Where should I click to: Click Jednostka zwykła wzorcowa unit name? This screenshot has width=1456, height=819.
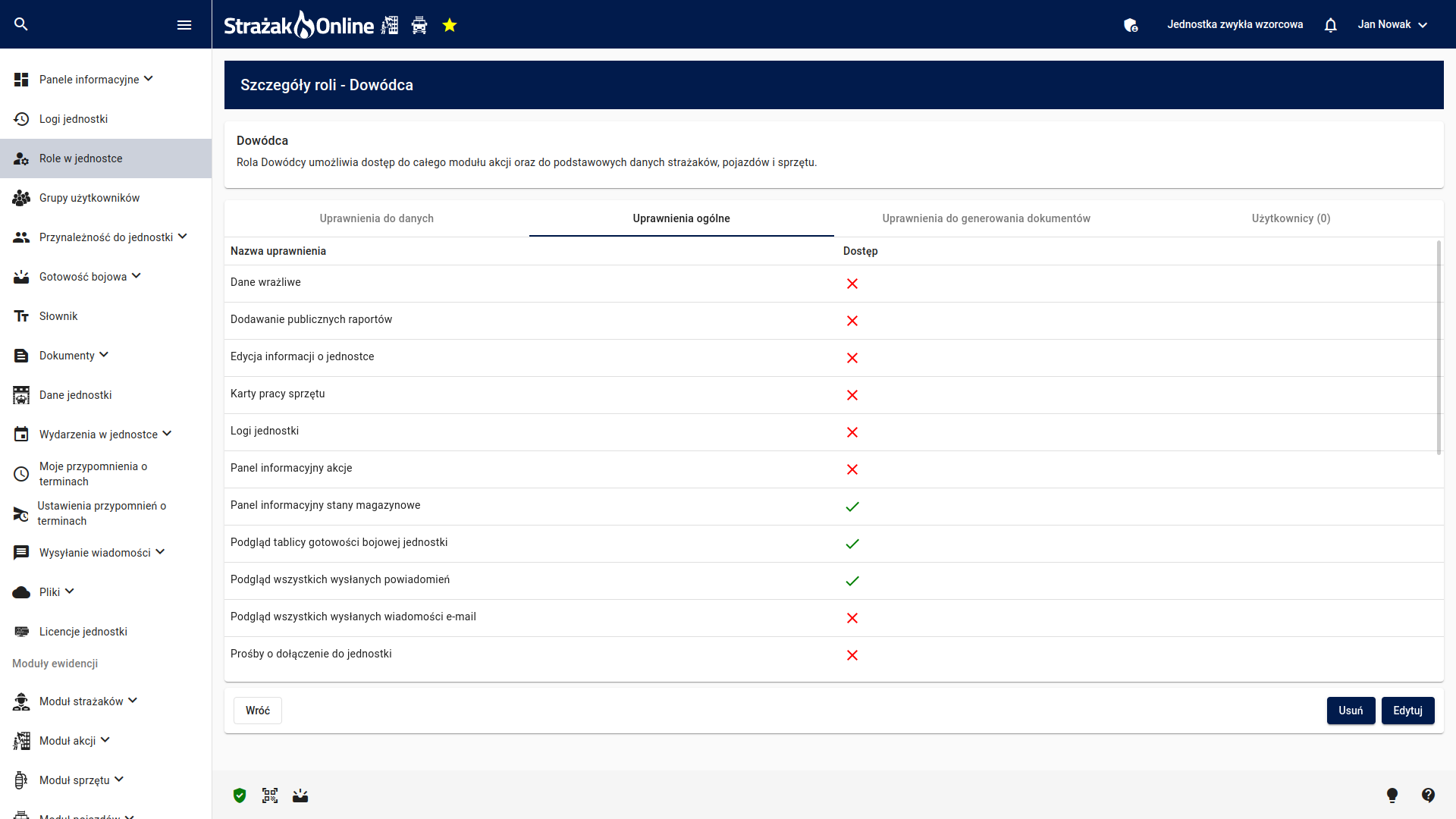[x=1235, y=24]
